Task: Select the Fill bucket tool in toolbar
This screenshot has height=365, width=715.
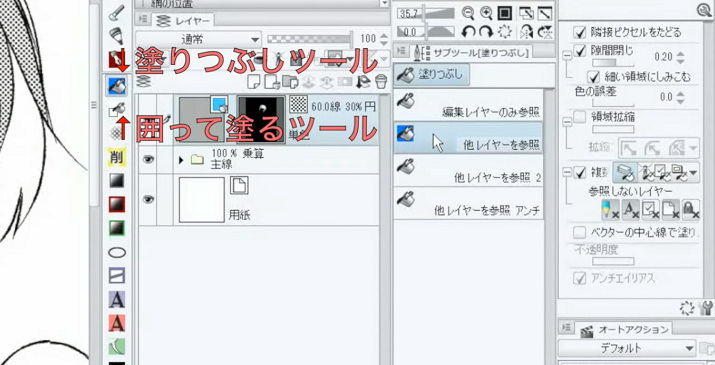Action: (x=117, y=85)
